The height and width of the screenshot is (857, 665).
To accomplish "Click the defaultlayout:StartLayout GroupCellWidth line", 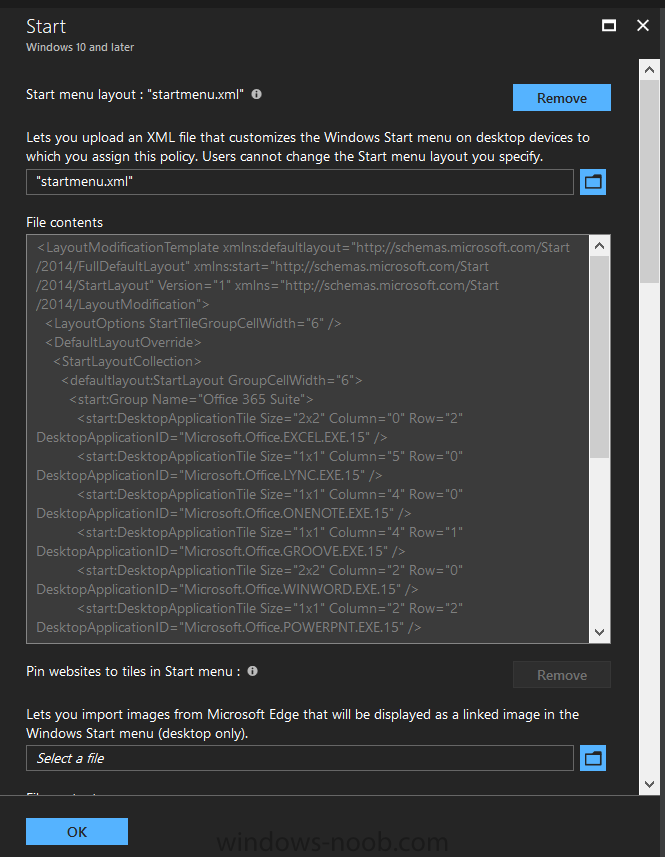I will [x=211, y=380].
